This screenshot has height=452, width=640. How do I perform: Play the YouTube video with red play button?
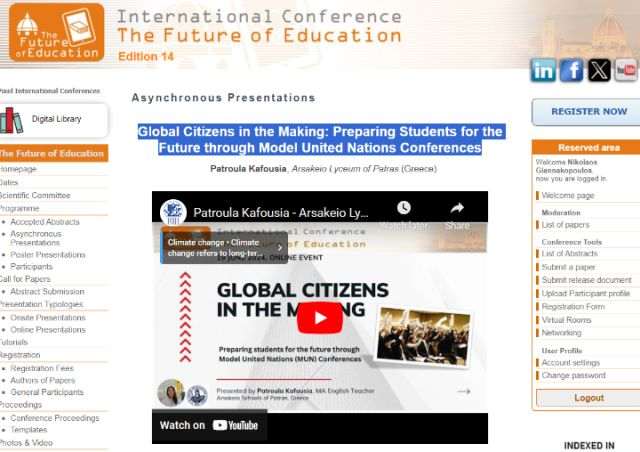click(320, 317)
